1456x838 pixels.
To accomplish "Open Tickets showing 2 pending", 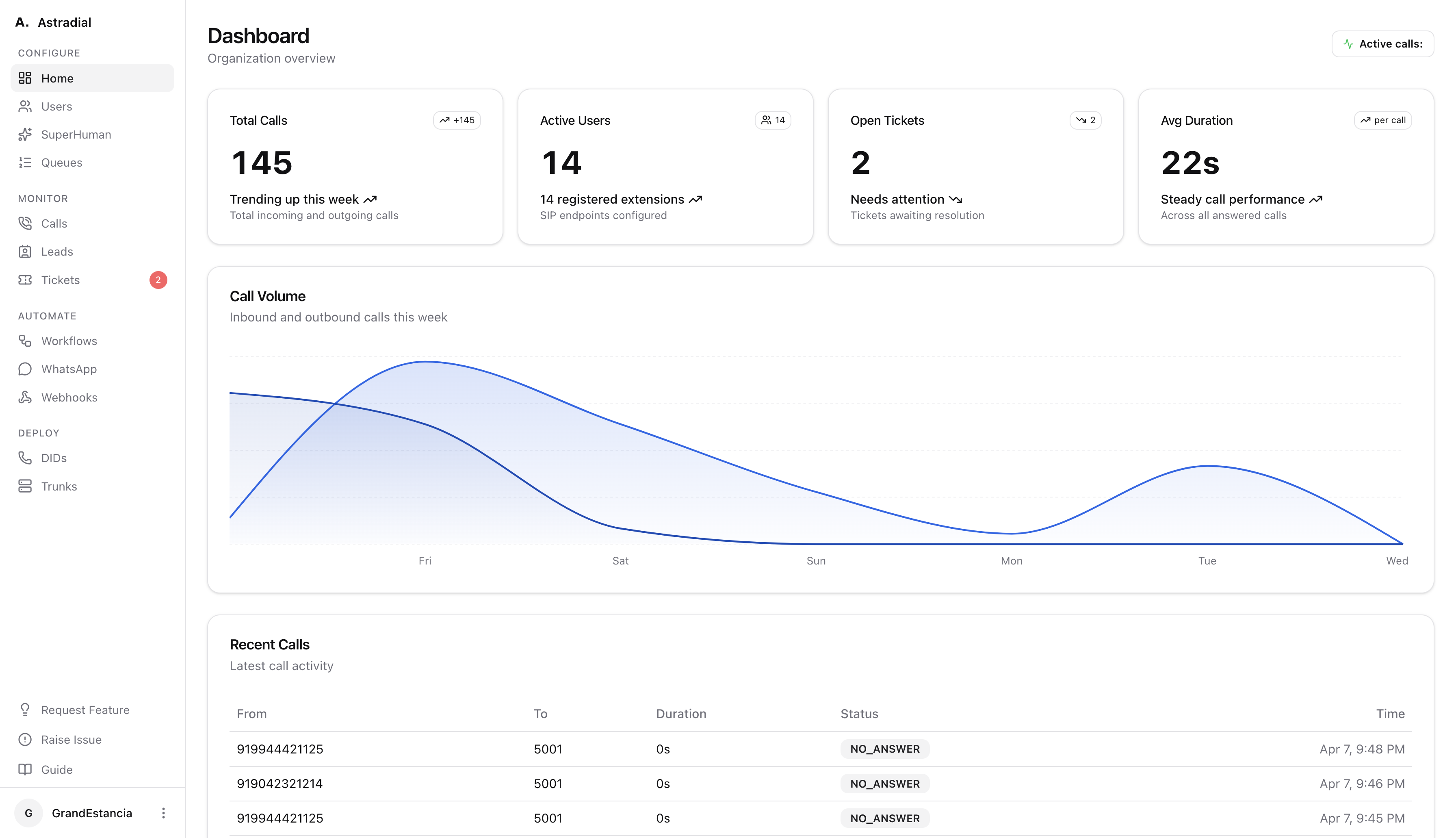I will [61, 280].
